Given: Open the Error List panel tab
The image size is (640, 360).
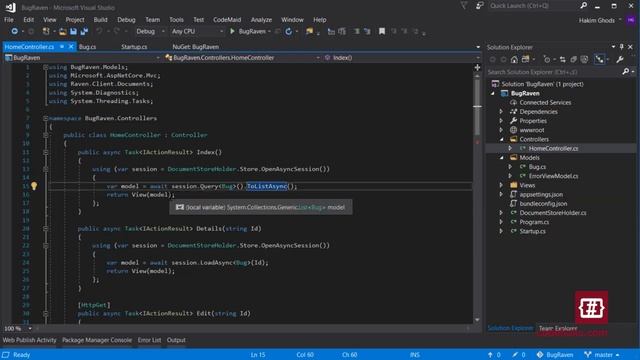Looking at the screenshot, I should (149, 340).
